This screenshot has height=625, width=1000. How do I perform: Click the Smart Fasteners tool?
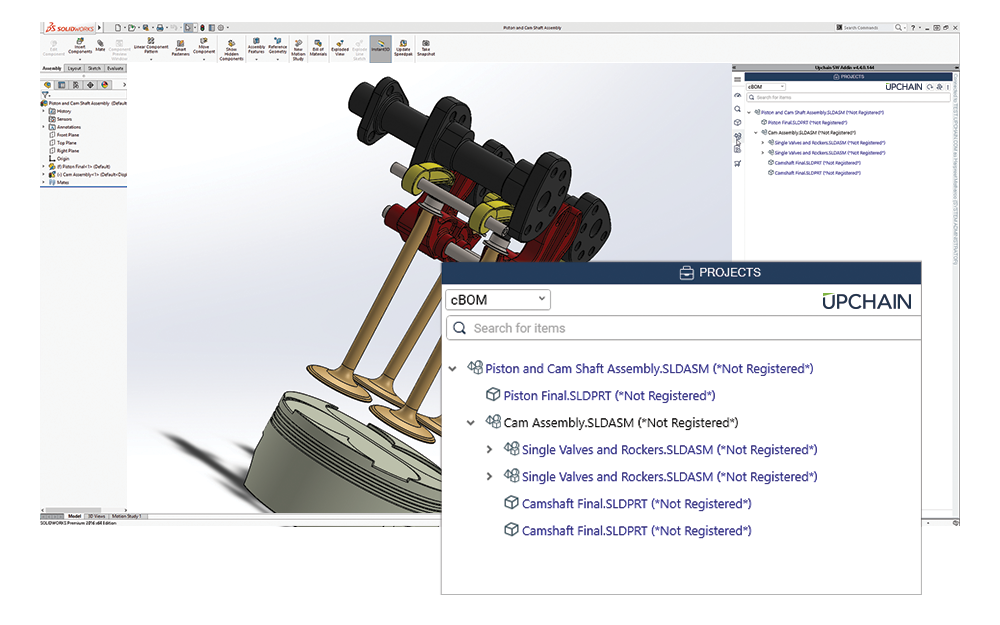coord(180,48)
